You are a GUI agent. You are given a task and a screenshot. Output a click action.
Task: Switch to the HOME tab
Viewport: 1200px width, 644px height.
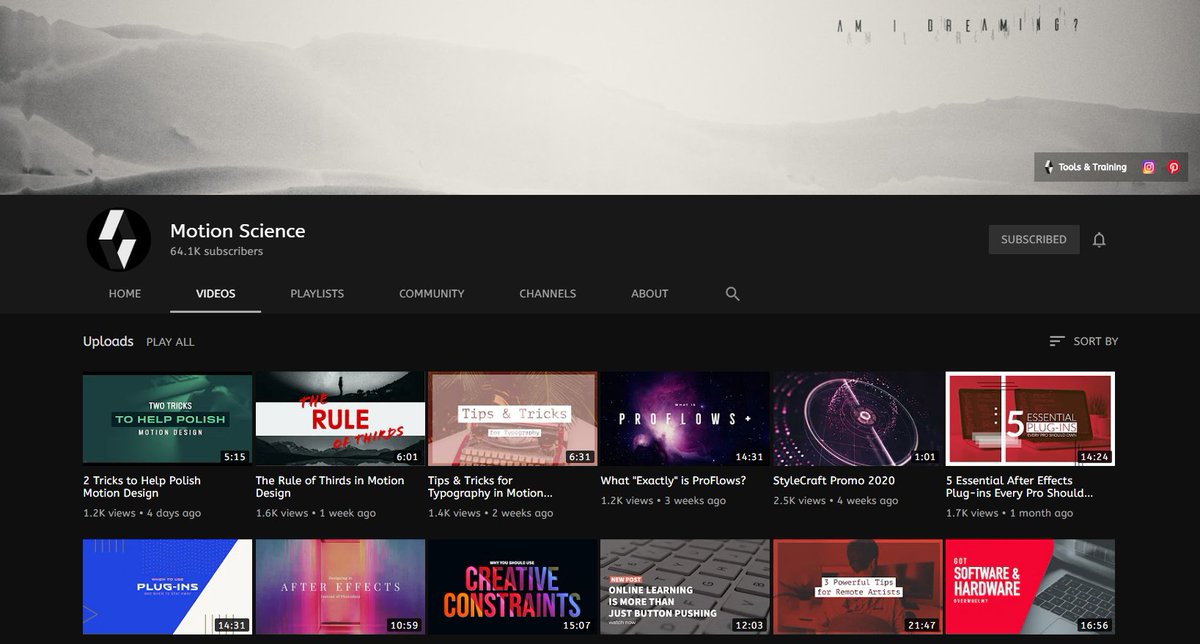(x=125, y=294)
